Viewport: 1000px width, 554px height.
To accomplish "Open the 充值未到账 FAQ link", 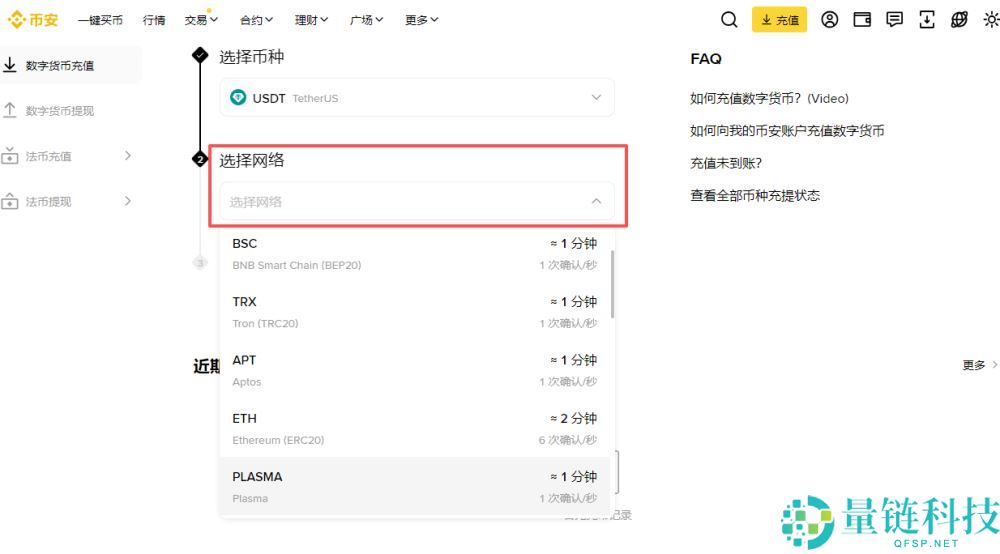I will pyautogui.click(x=726, y=163).
